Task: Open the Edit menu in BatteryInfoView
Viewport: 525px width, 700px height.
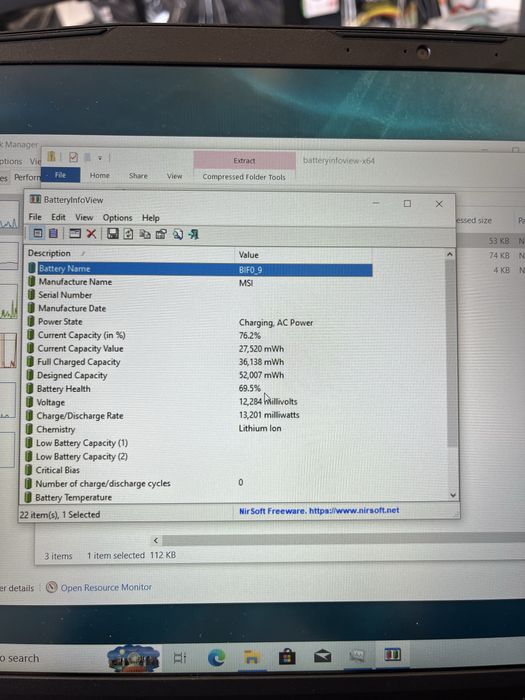Action: point(58,217)
